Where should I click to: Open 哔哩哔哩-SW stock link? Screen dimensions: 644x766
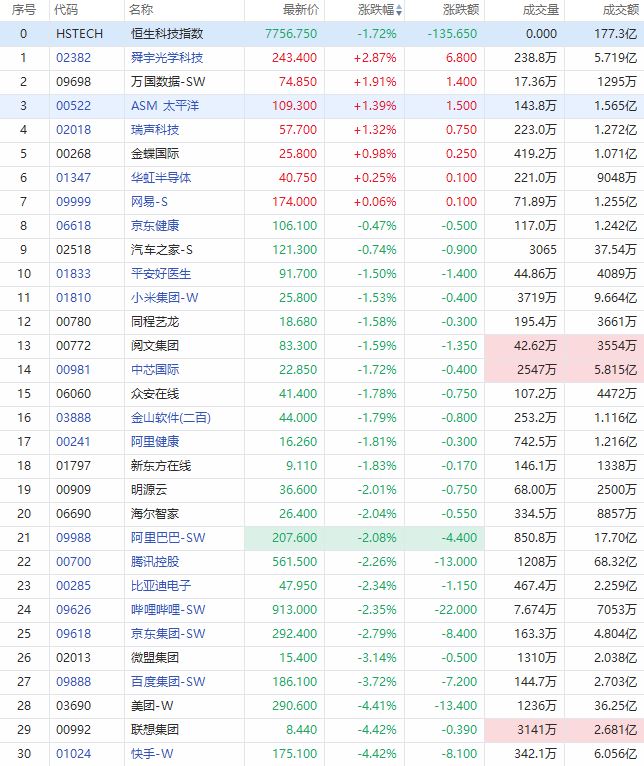168,610
